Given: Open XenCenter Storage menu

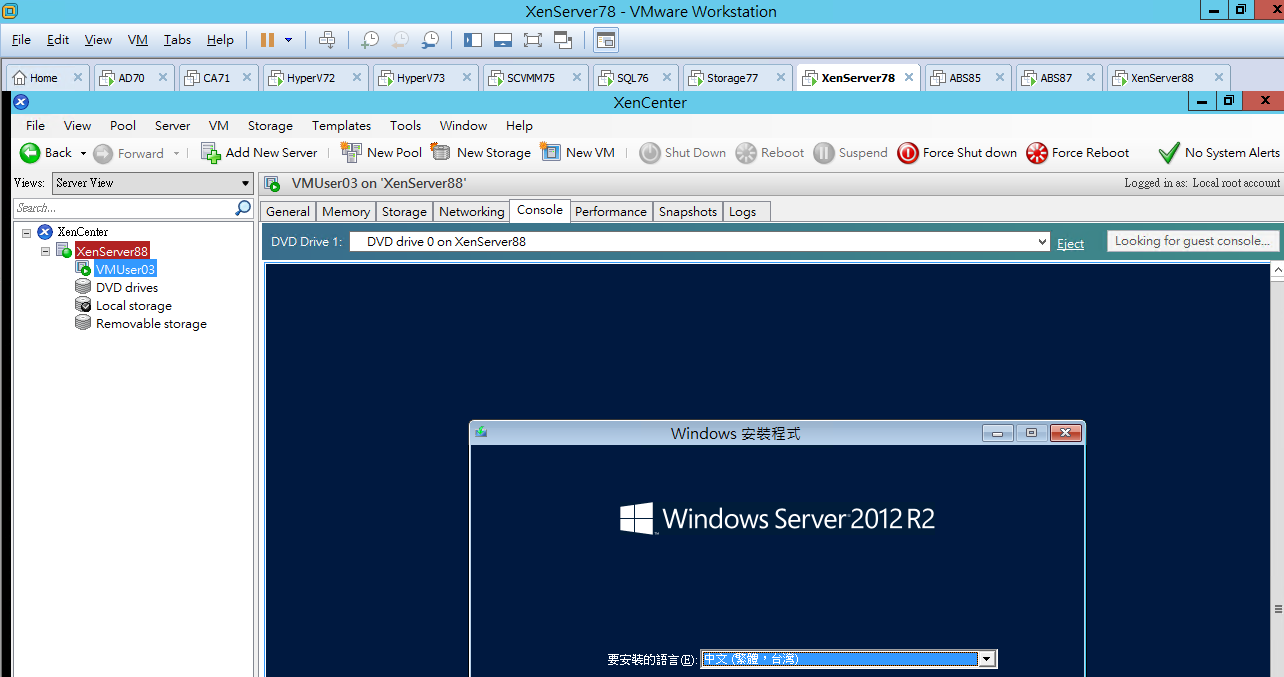Looking at the screenshot, I should 270,126.
